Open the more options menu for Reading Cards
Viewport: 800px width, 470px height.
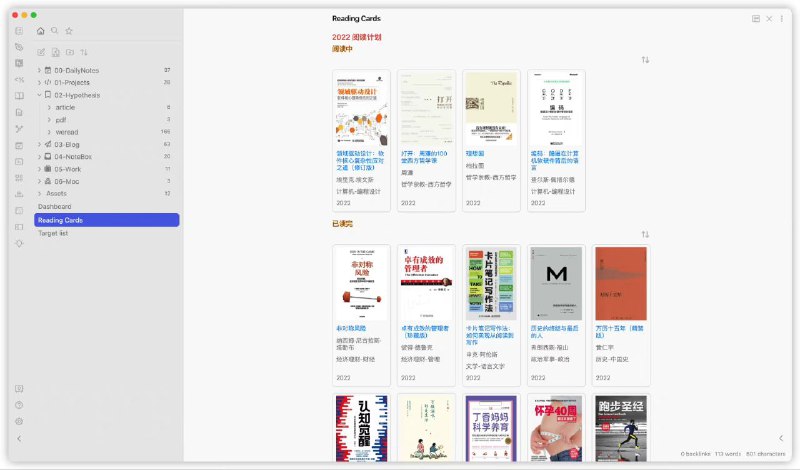tap(782, 19)
